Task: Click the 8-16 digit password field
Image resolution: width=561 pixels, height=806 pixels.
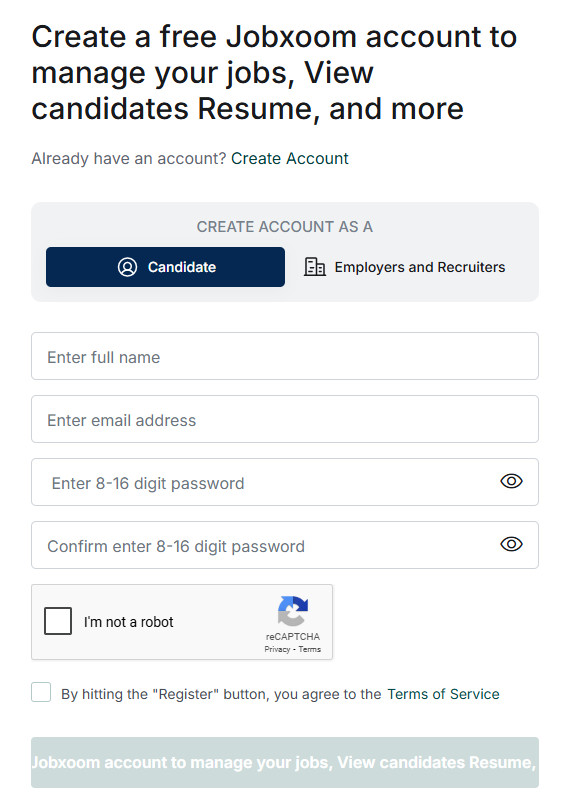Action: click(285, 482)
